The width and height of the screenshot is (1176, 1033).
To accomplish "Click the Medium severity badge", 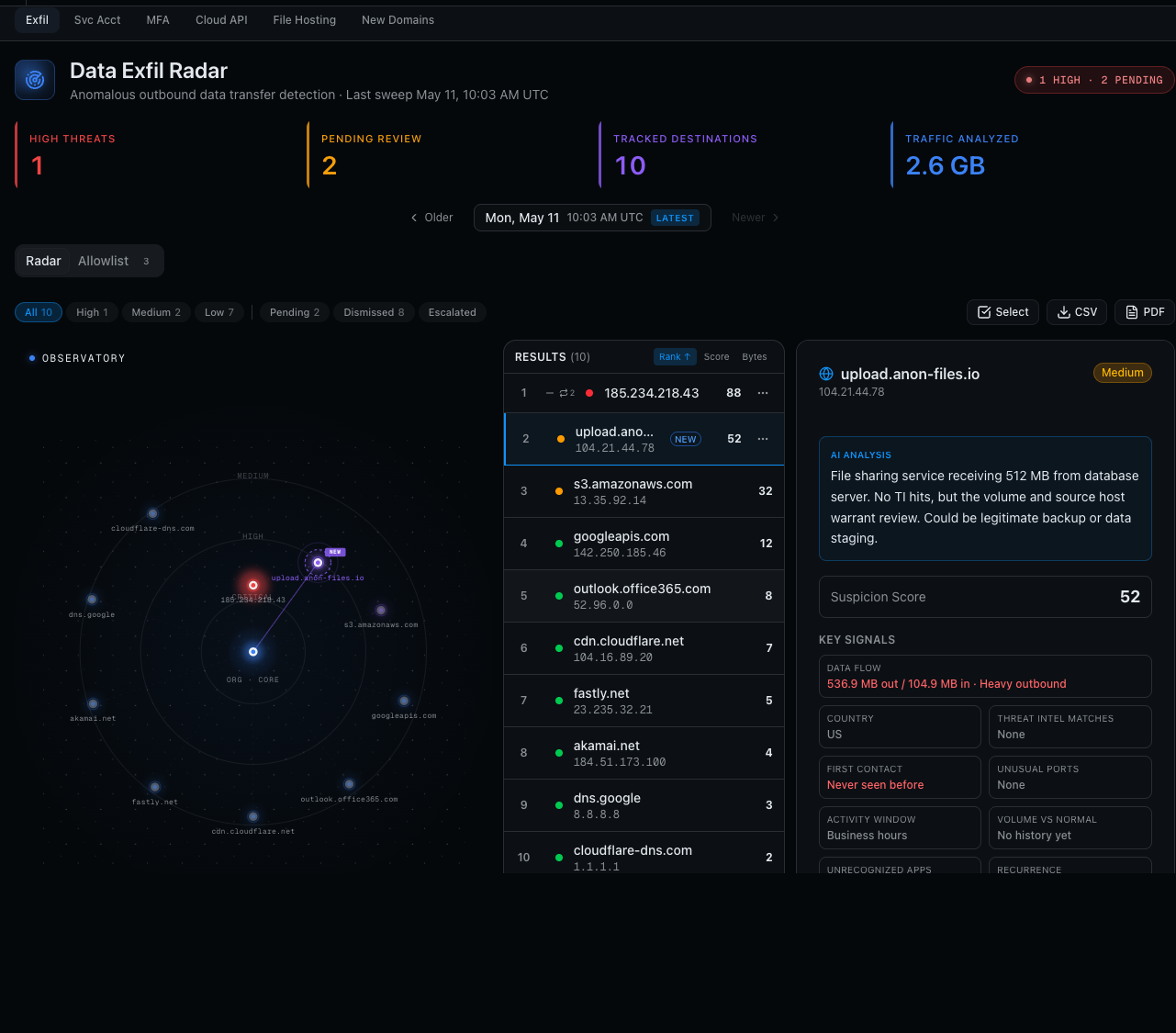I will coord(1123,373).
